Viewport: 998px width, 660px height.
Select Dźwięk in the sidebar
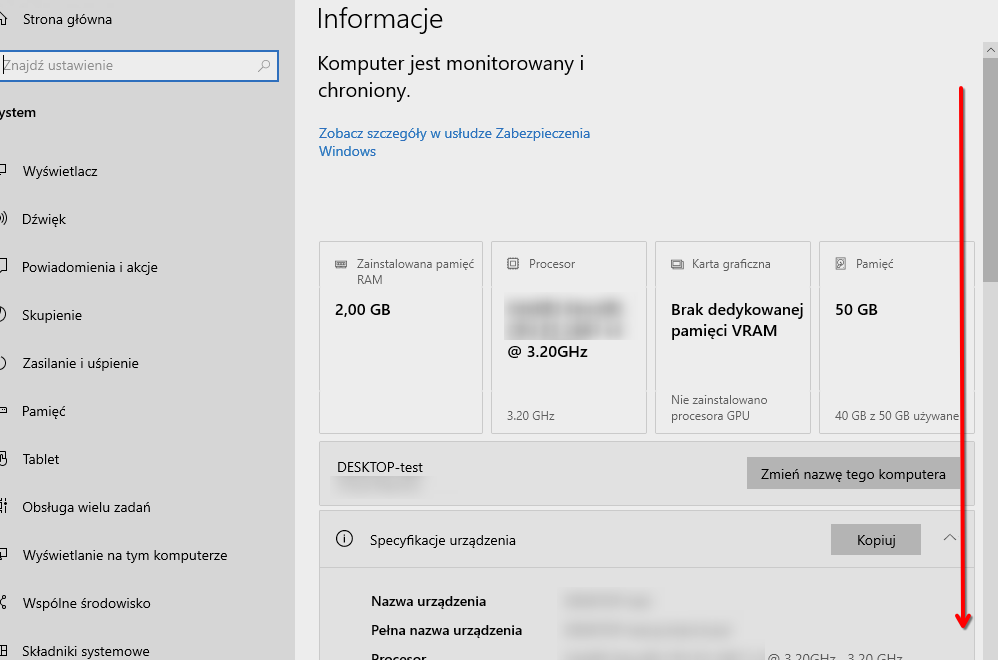[44, 219]
